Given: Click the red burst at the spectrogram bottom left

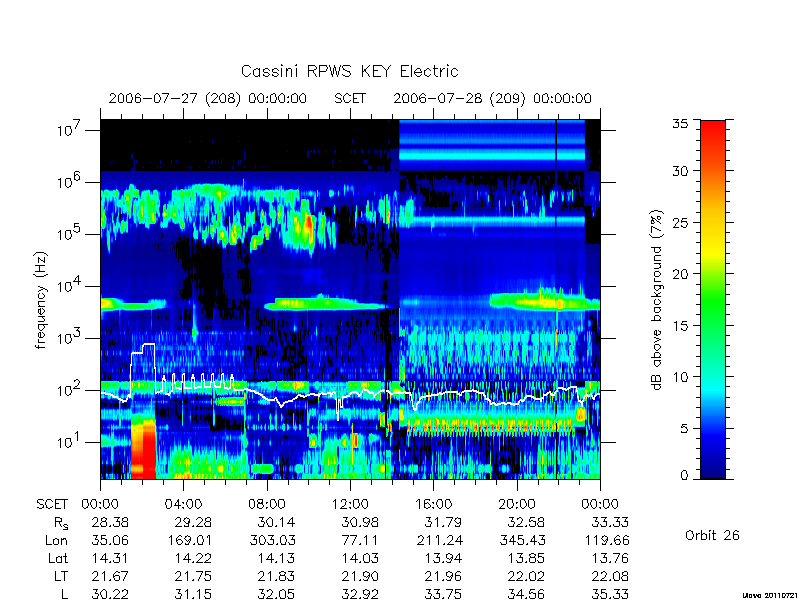Looking at the screenshot, I should [x=143, y=449].
